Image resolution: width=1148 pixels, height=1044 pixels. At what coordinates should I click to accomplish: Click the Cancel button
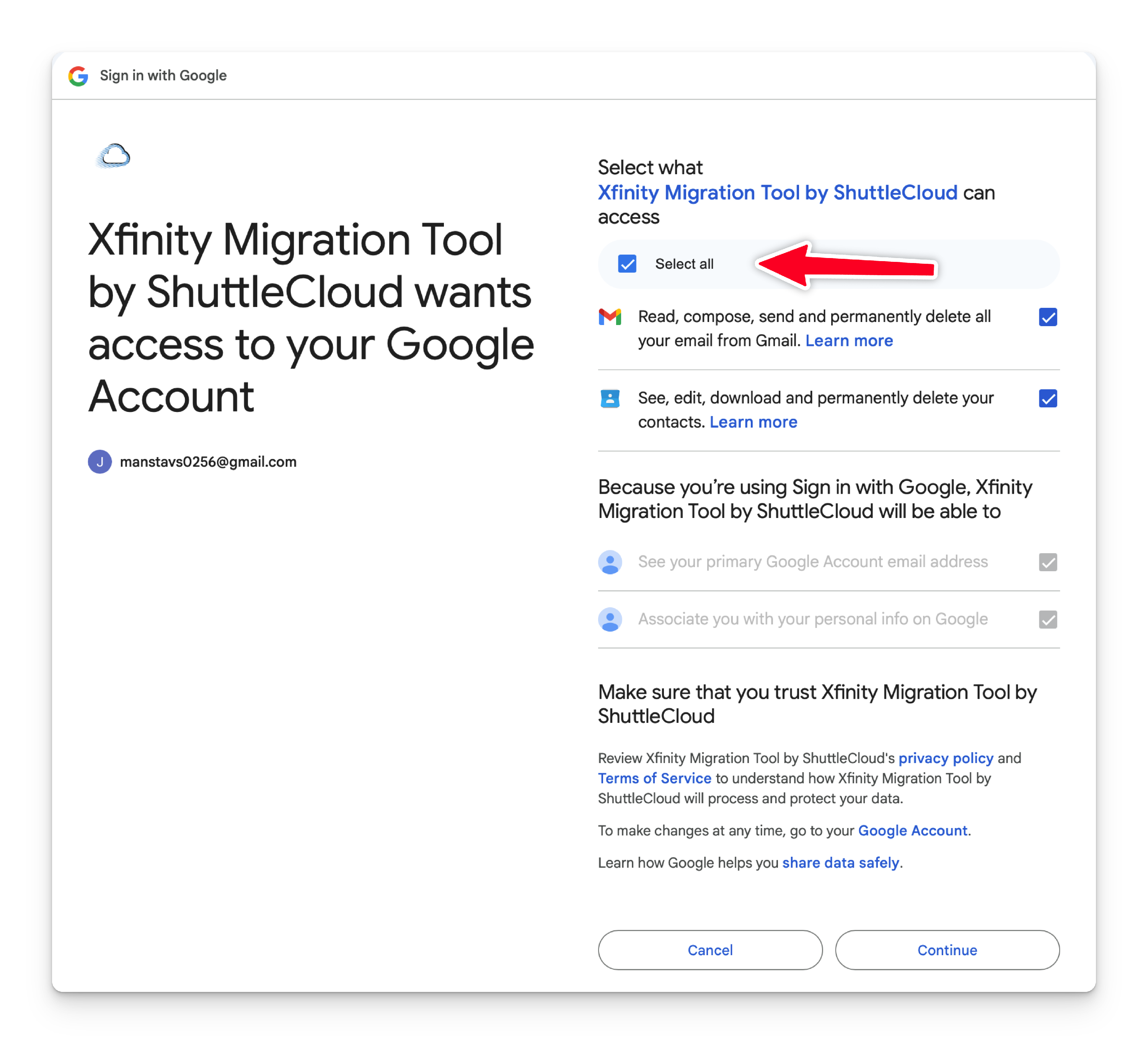[710, 950]
